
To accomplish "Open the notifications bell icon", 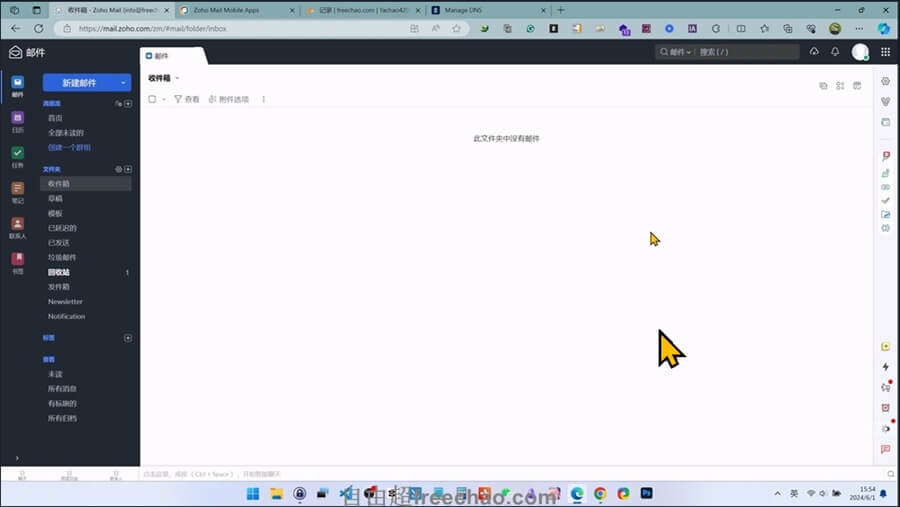I will click(835, 52).
